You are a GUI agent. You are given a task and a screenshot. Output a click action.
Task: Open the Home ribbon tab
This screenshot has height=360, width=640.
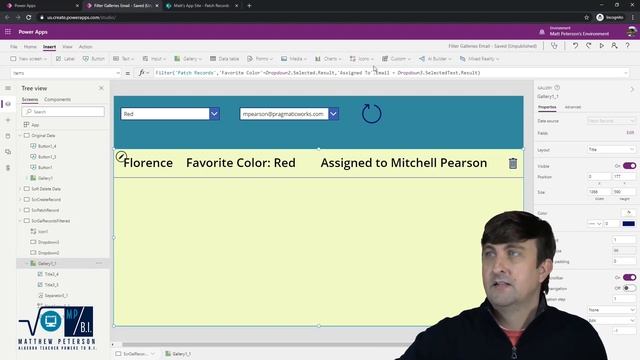click(30, 47)
